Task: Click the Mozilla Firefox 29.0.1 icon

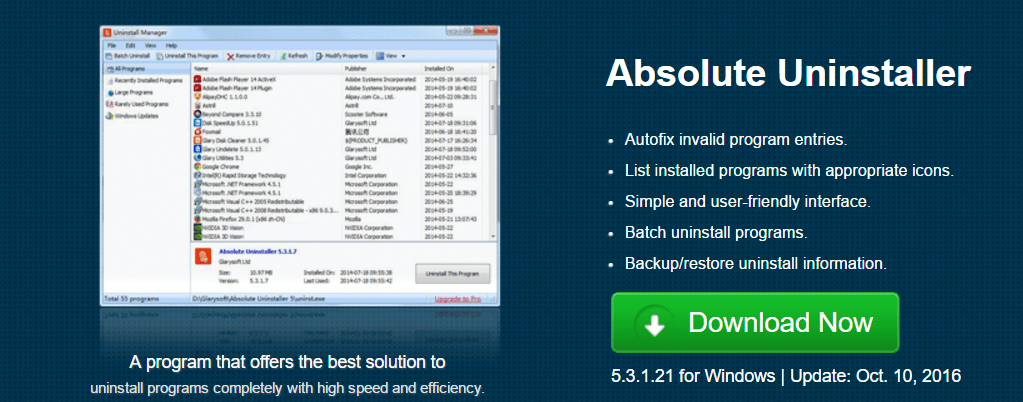Action: click(197, 219)
